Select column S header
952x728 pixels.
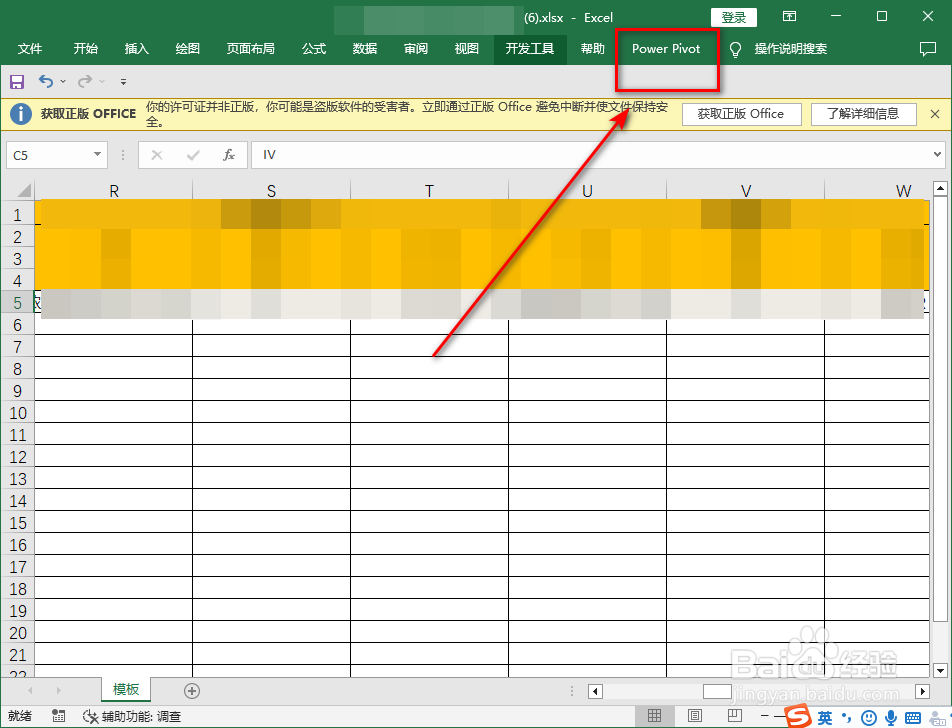271,191
